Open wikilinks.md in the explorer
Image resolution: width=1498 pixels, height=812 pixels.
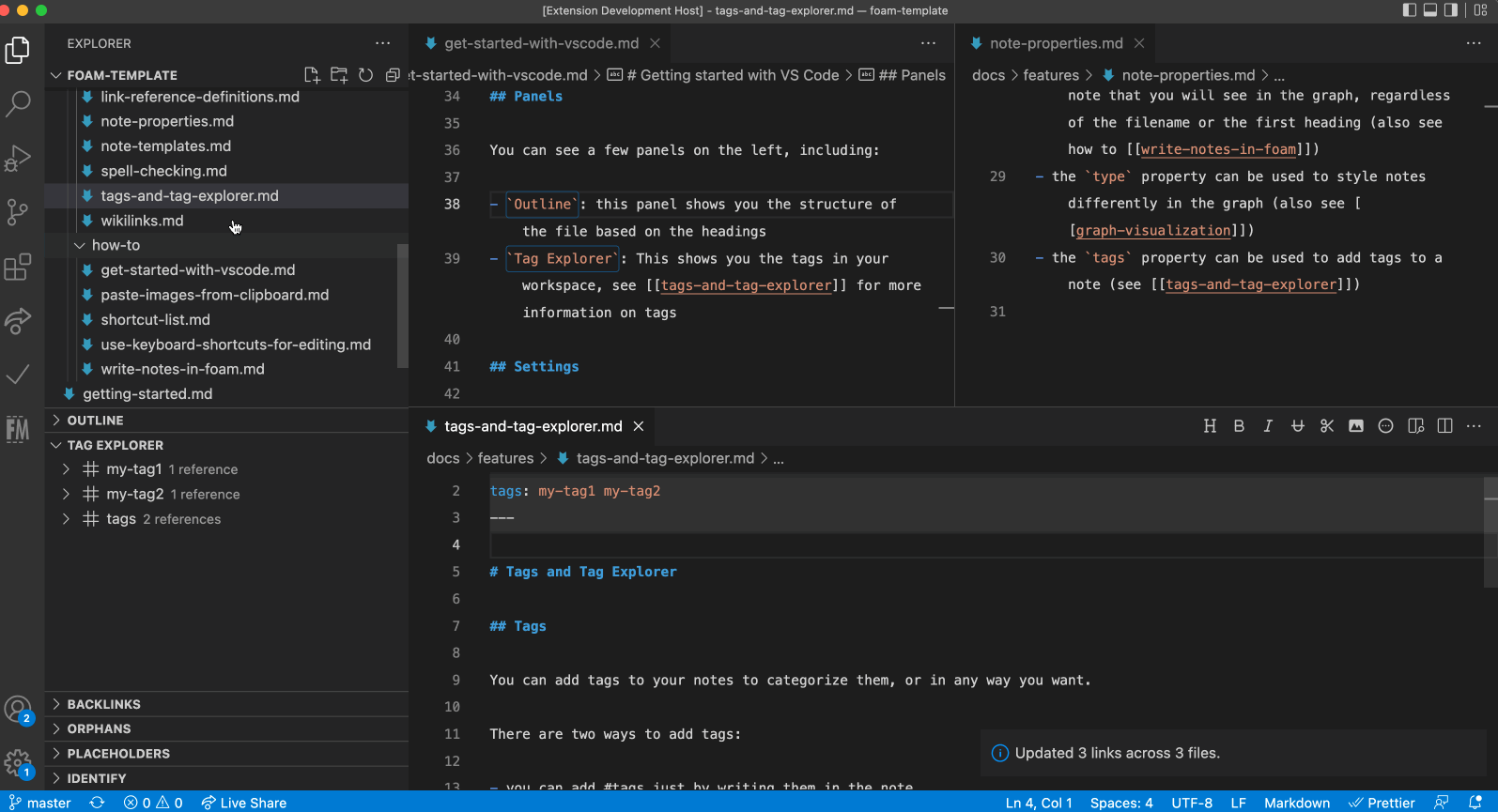click(142, 221)
